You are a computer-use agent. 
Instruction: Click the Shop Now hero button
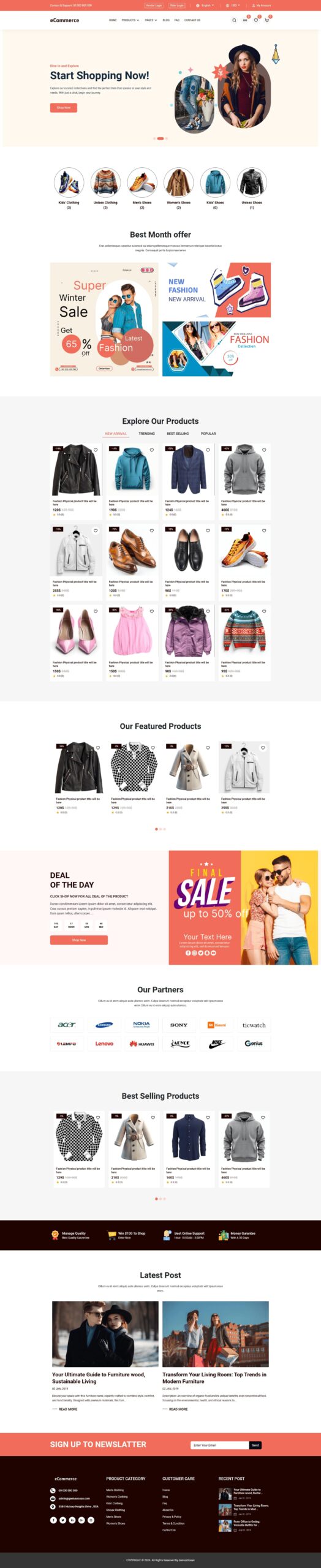(x=64, y=107)
